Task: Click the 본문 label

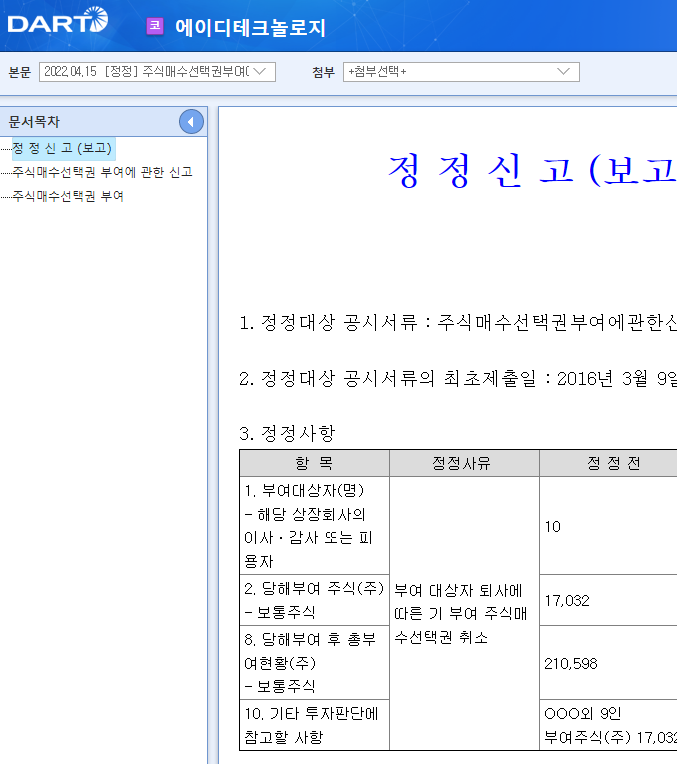Action: pos(19,73)
